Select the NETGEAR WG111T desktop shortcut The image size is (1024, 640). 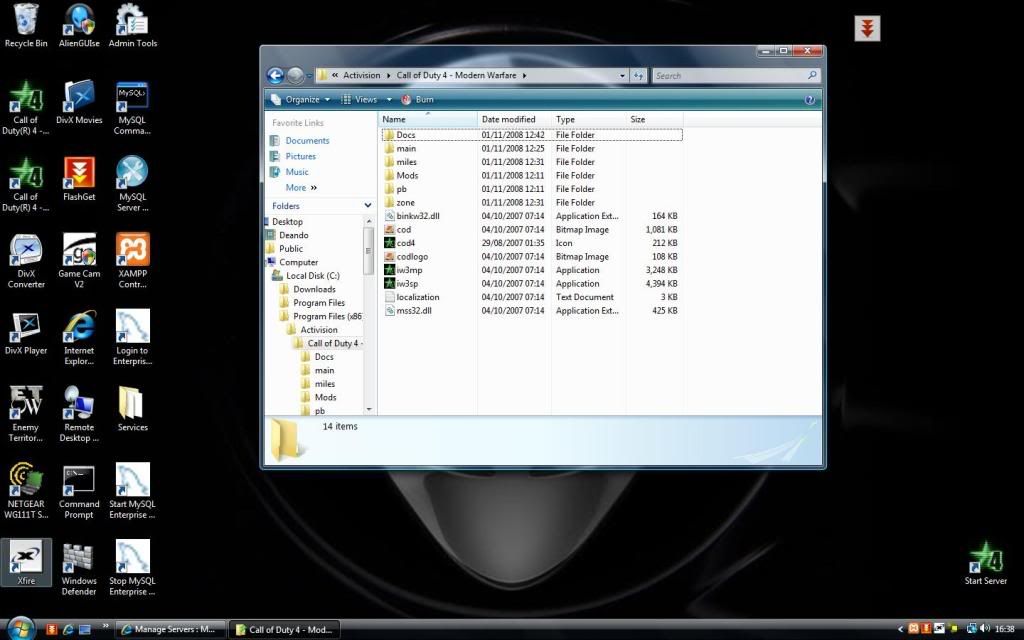coord(26,492)
